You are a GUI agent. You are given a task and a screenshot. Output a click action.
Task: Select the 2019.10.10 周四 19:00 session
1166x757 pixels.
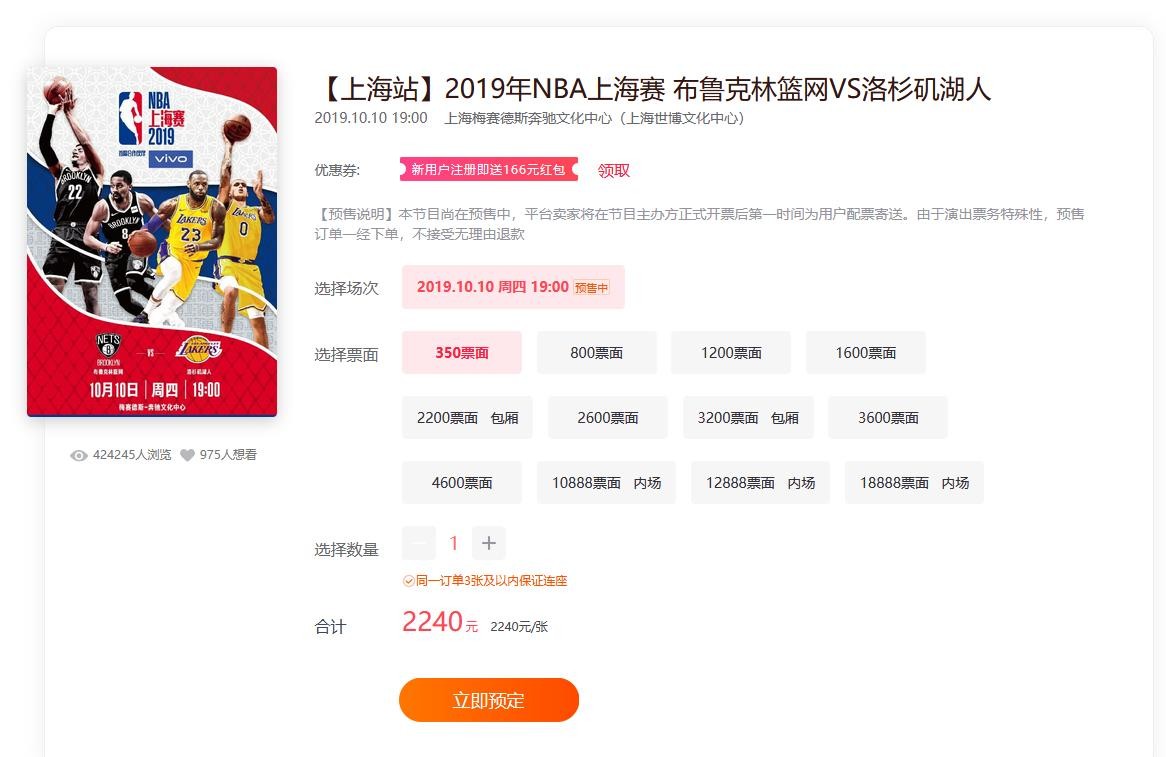(x=513, y=287)
